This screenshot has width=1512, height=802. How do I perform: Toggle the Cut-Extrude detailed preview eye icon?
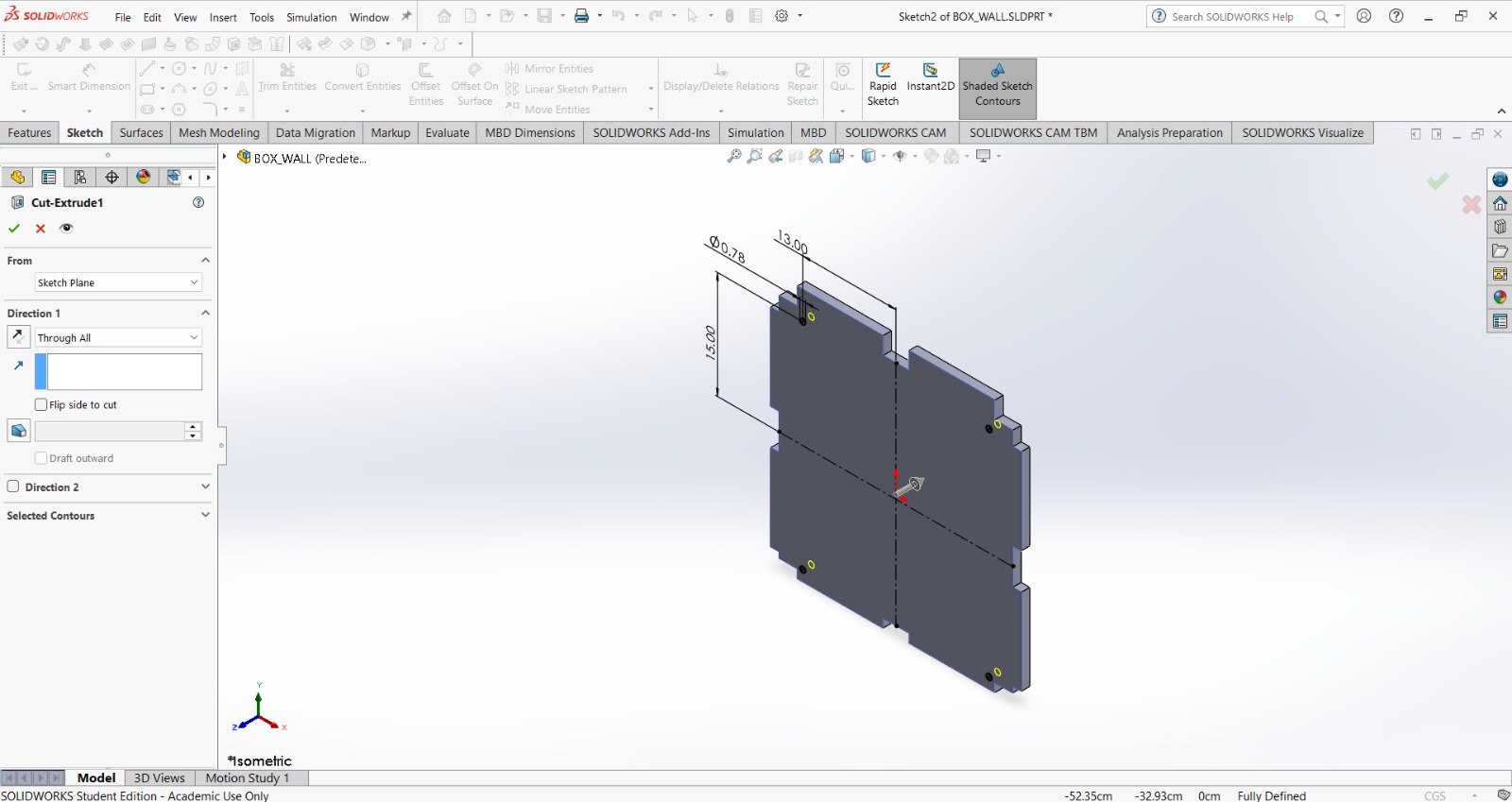coord(66,229)
